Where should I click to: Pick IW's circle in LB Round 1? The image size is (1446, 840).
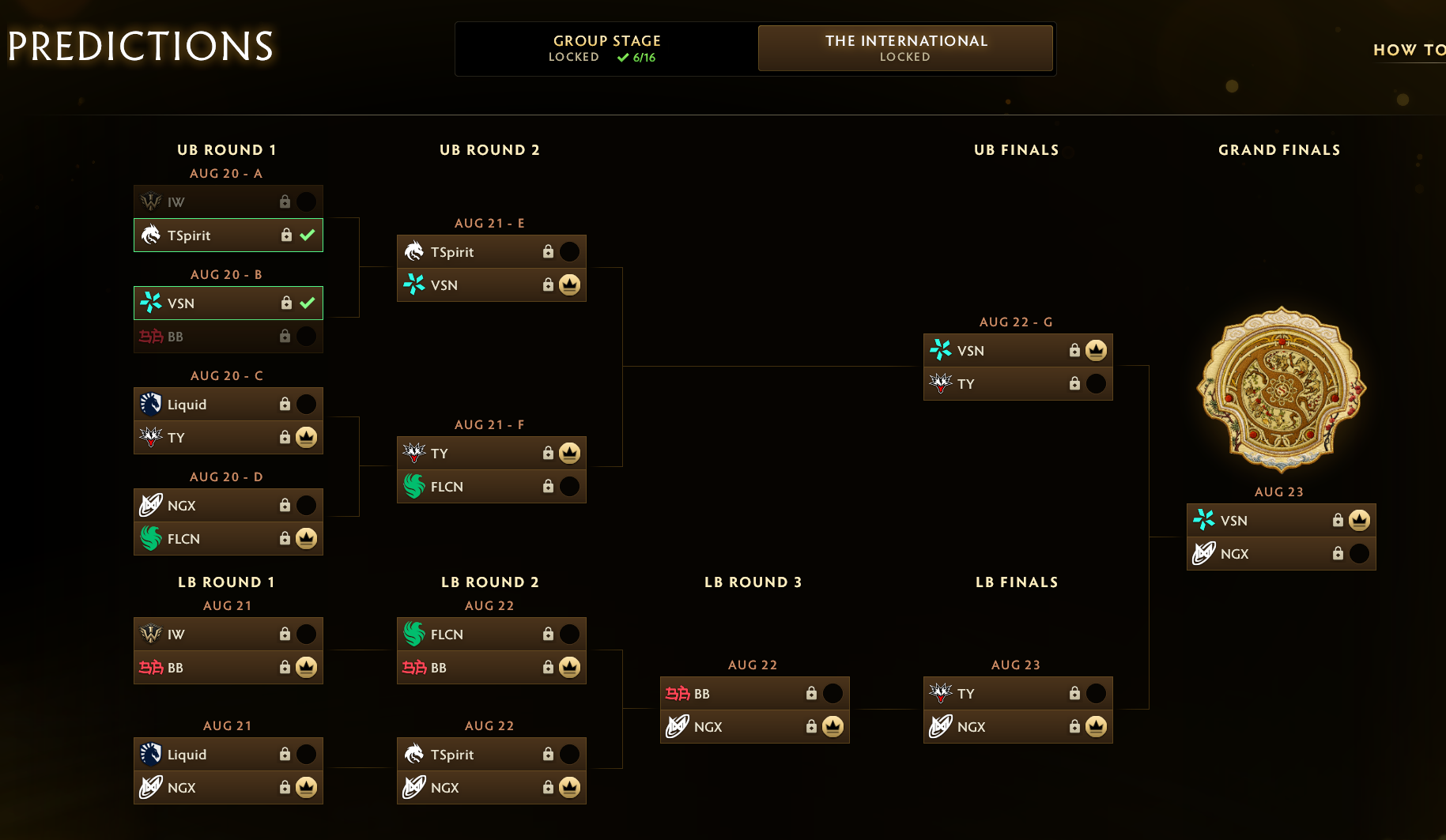tap(306, 634)
